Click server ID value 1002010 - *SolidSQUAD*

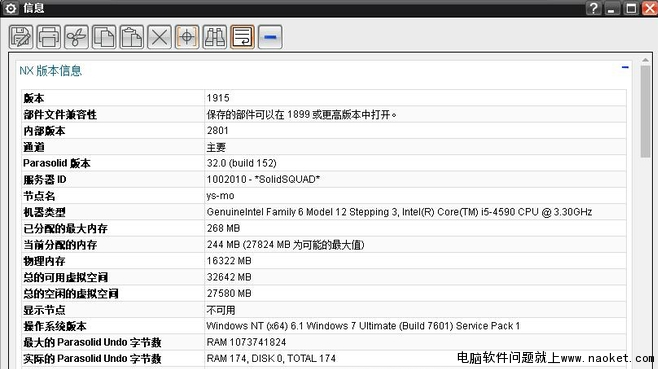point(263,179)
